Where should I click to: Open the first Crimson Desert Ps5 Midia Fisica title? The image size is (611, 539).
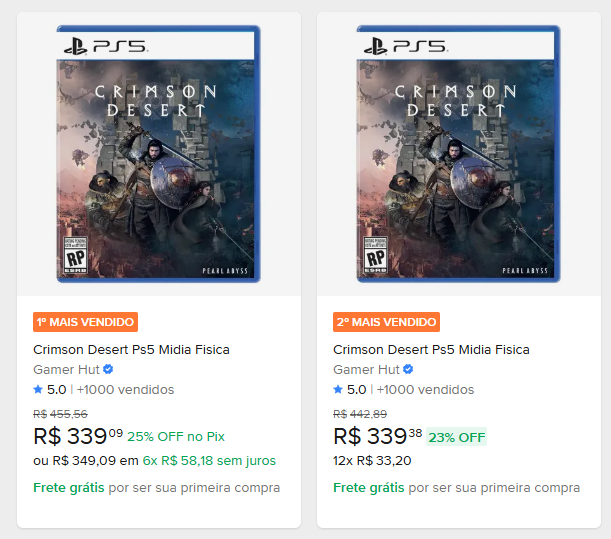[x=131, y=349]
